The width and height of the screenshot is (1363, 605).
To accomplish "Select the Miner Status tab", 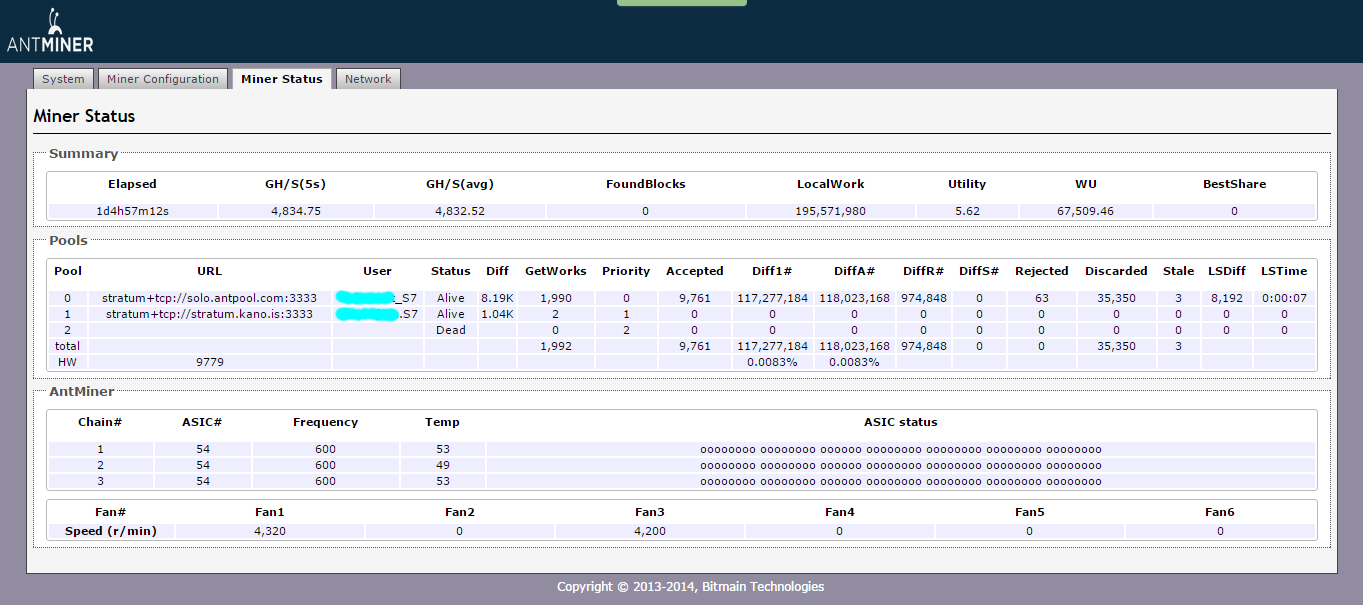I will click(x=282, y=79).
